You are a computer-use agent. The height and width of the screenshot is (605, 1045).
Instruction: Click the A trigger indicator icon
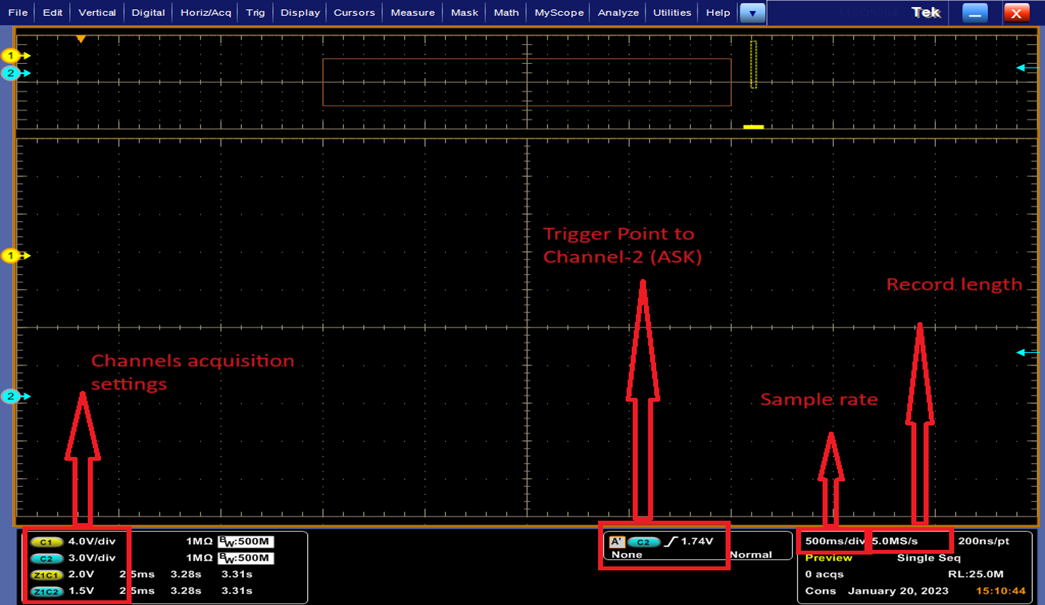point(617,542)
